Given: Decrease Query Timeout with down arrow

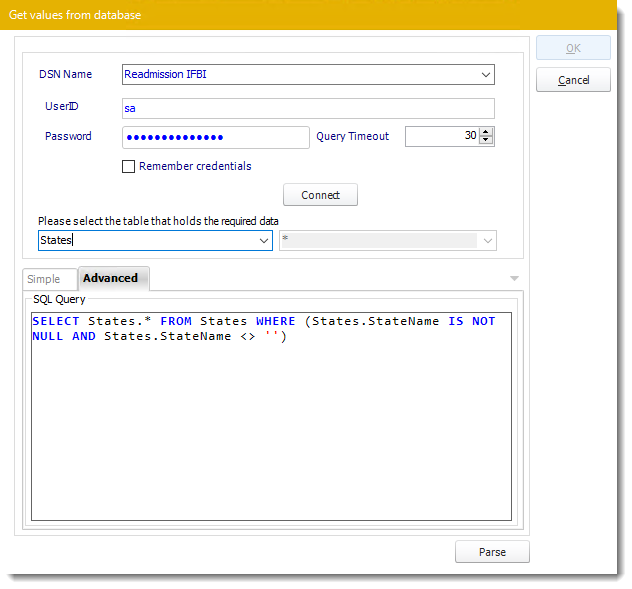Looking at the screenshot, I should pyautogui.click(x=486, y=140).
